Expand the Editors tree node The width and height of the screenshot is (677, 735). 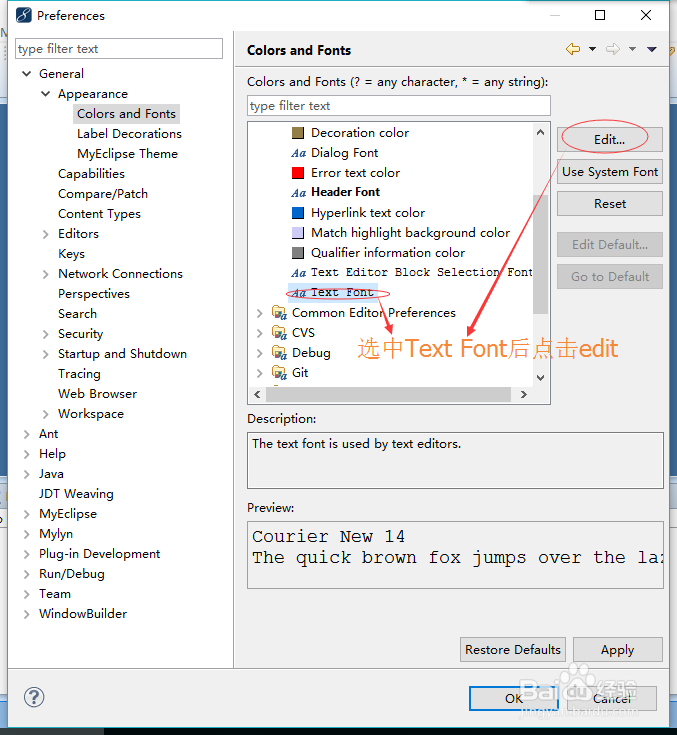(45, 234)
